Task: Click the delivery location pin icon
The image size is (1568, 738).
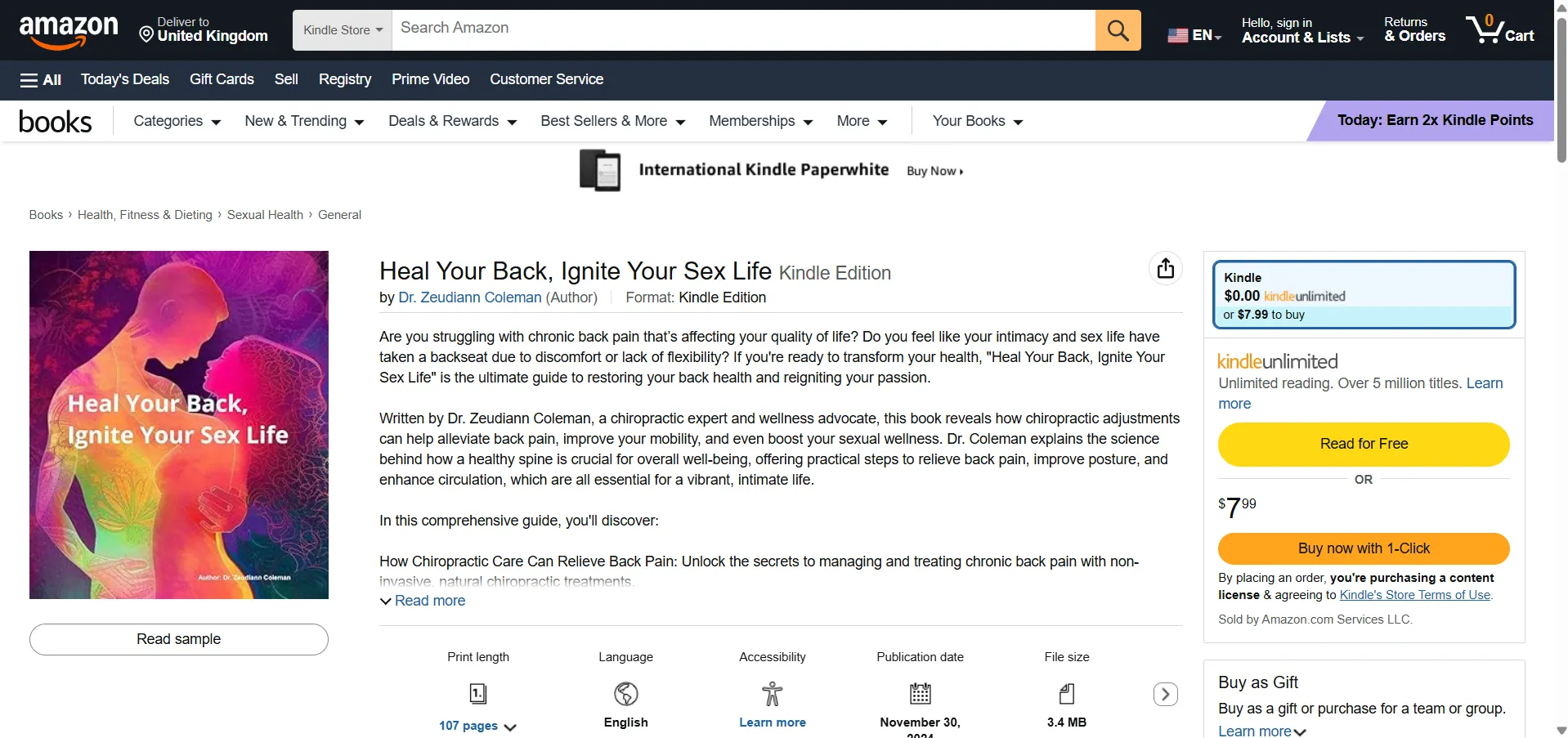Action: pyautogui.click(x=146, y=34)
